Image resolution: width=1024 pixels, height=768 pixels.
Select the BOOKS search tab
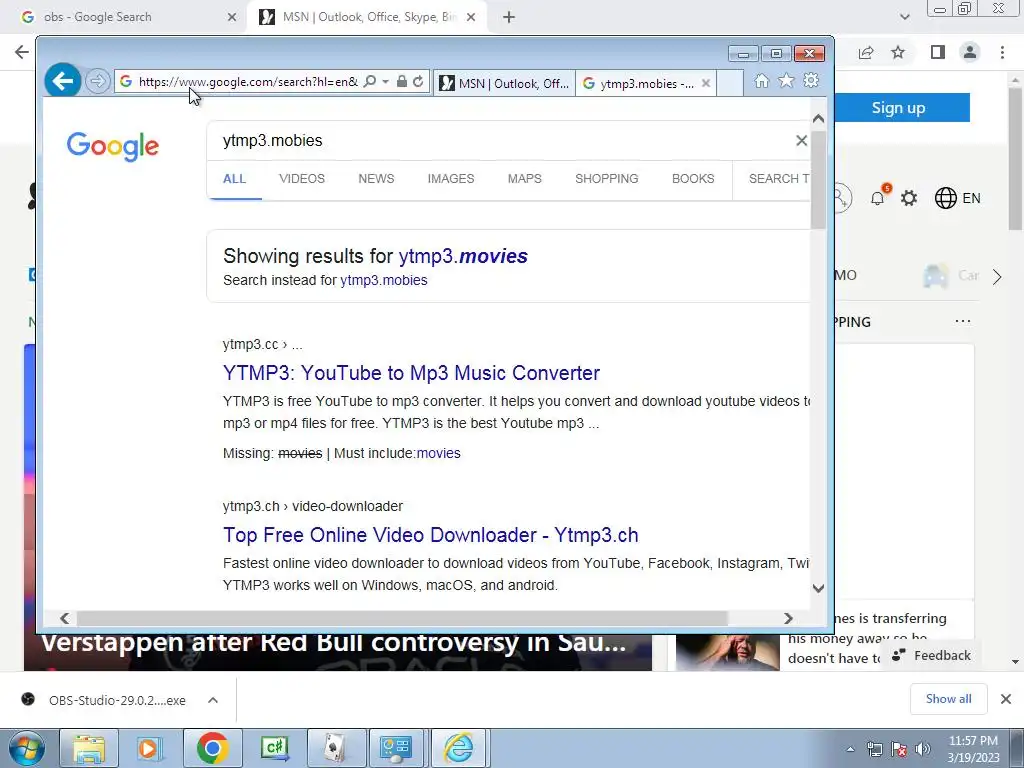(x=693, y=179)
